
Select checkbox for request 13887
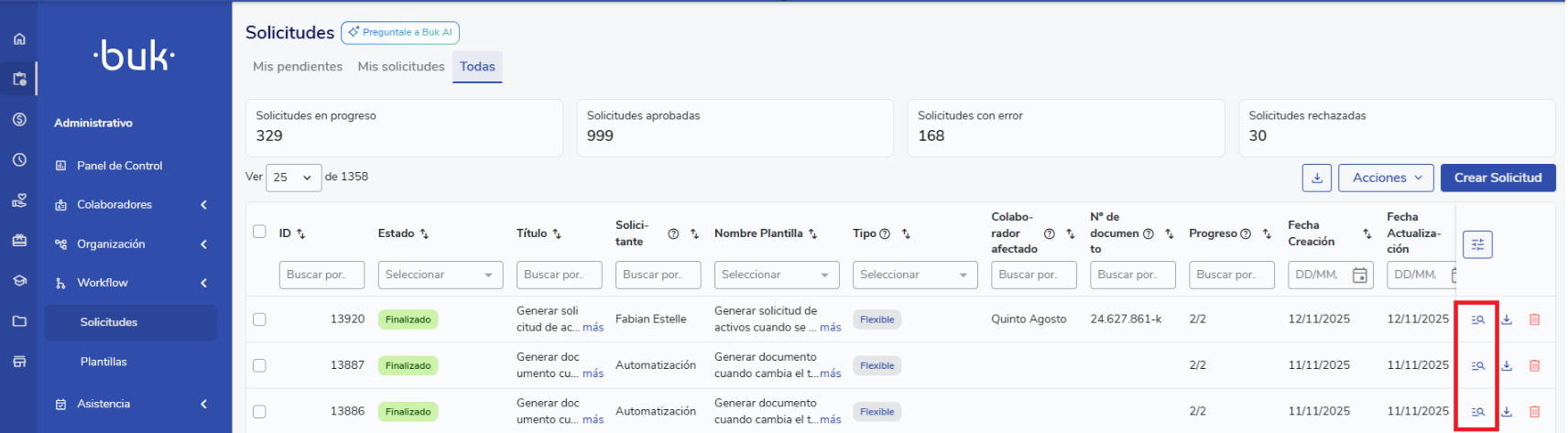[x=259, y=365]
